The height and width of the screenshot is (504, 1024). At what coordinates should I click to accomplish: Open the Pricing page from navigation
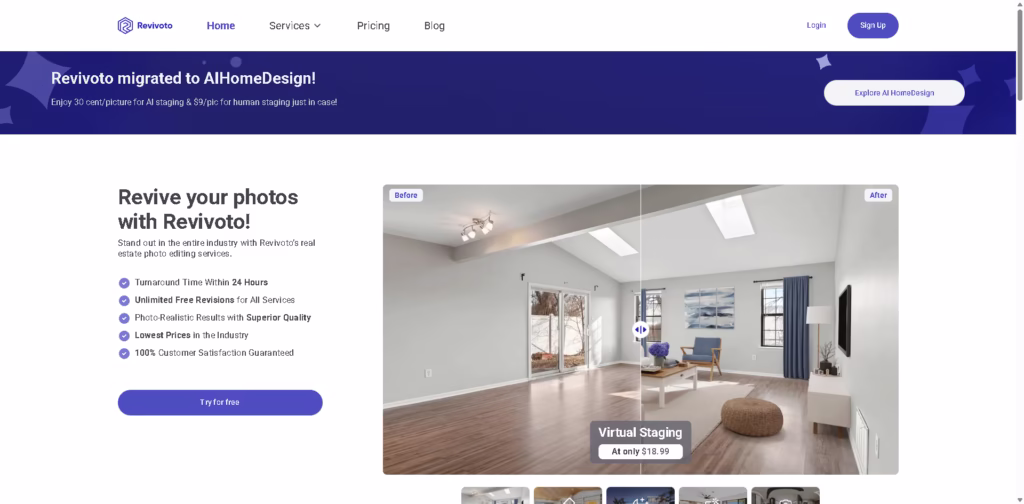[x=373, y=26]
